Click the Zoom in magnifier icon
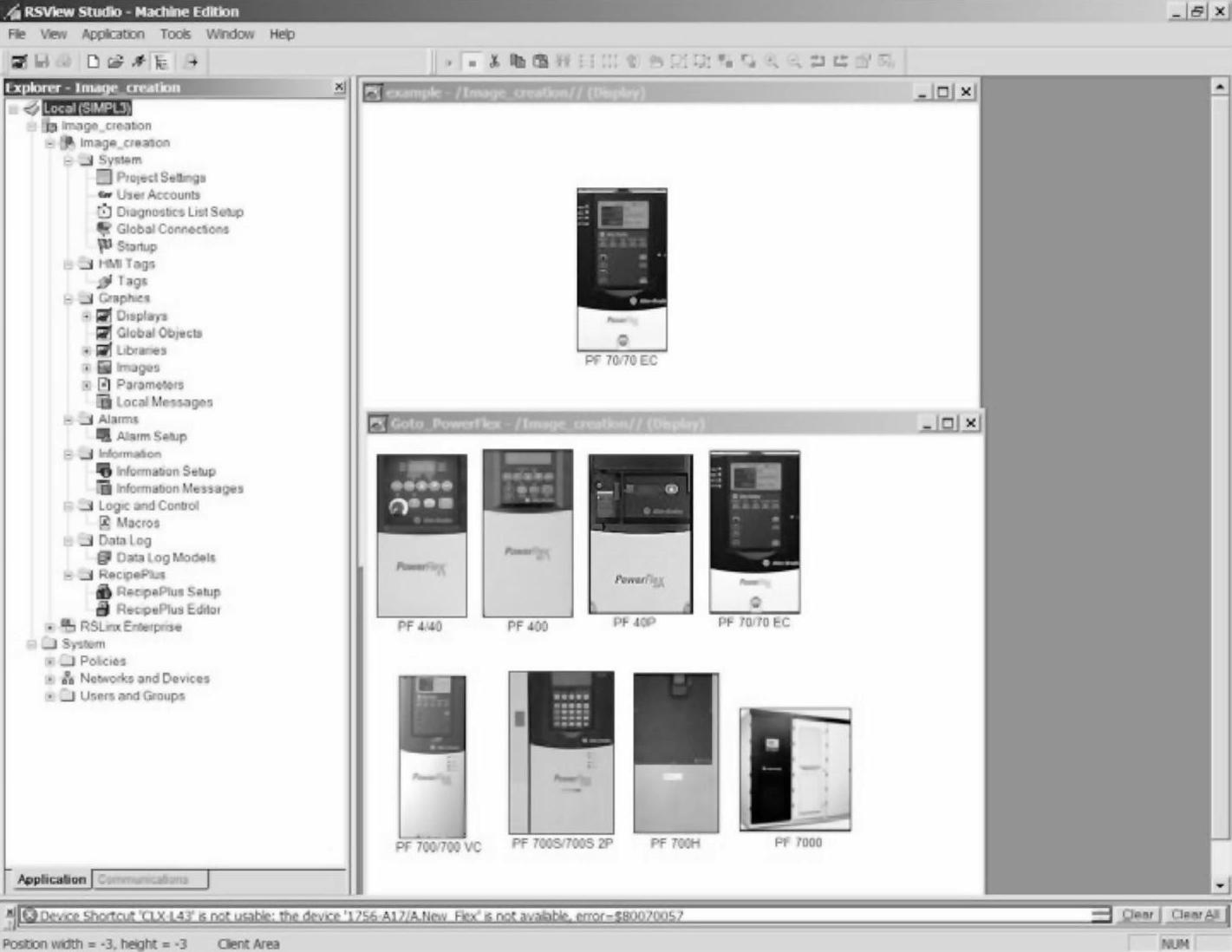The image size is (1232, 952). [x=771, y=62]
